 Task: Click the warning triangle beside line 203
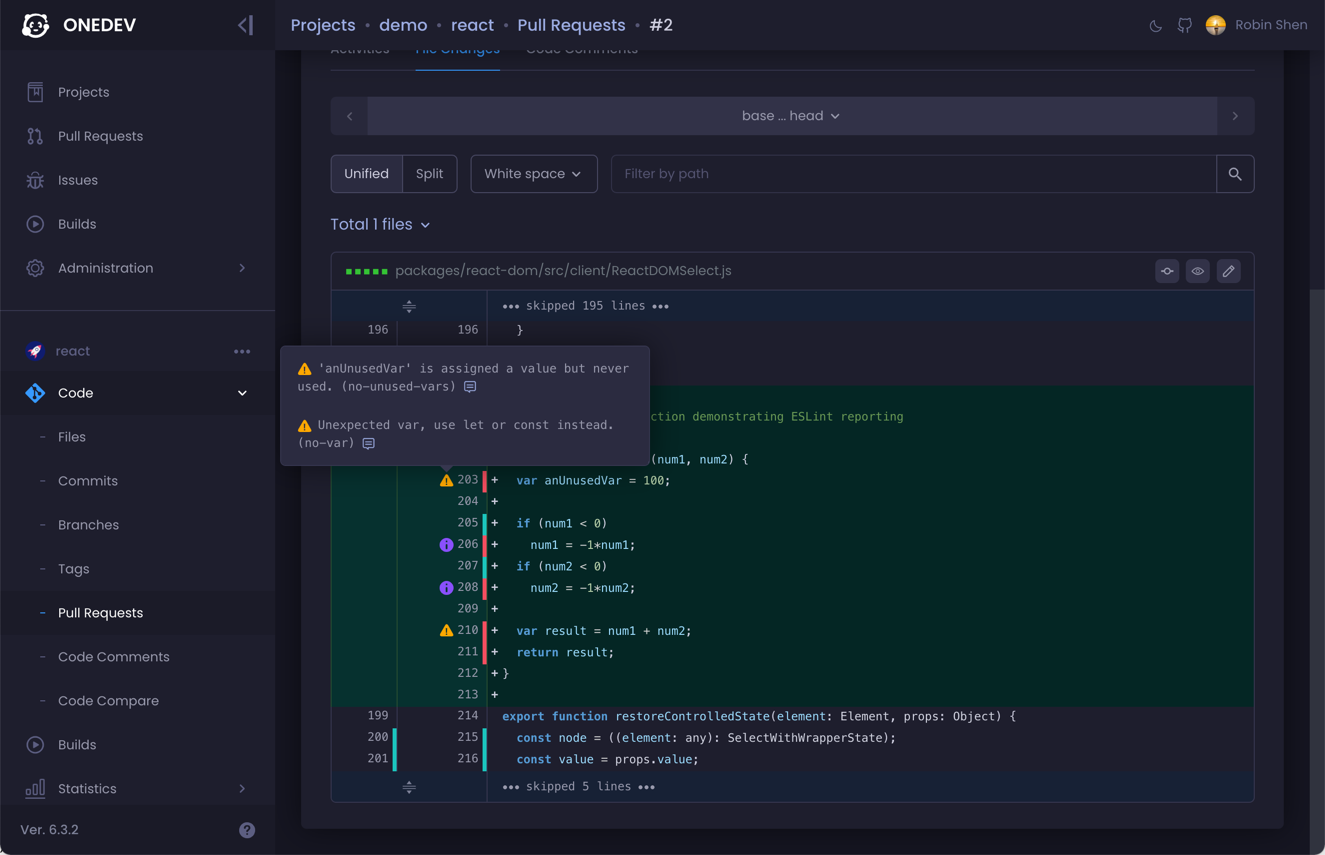tap(445, 480)
